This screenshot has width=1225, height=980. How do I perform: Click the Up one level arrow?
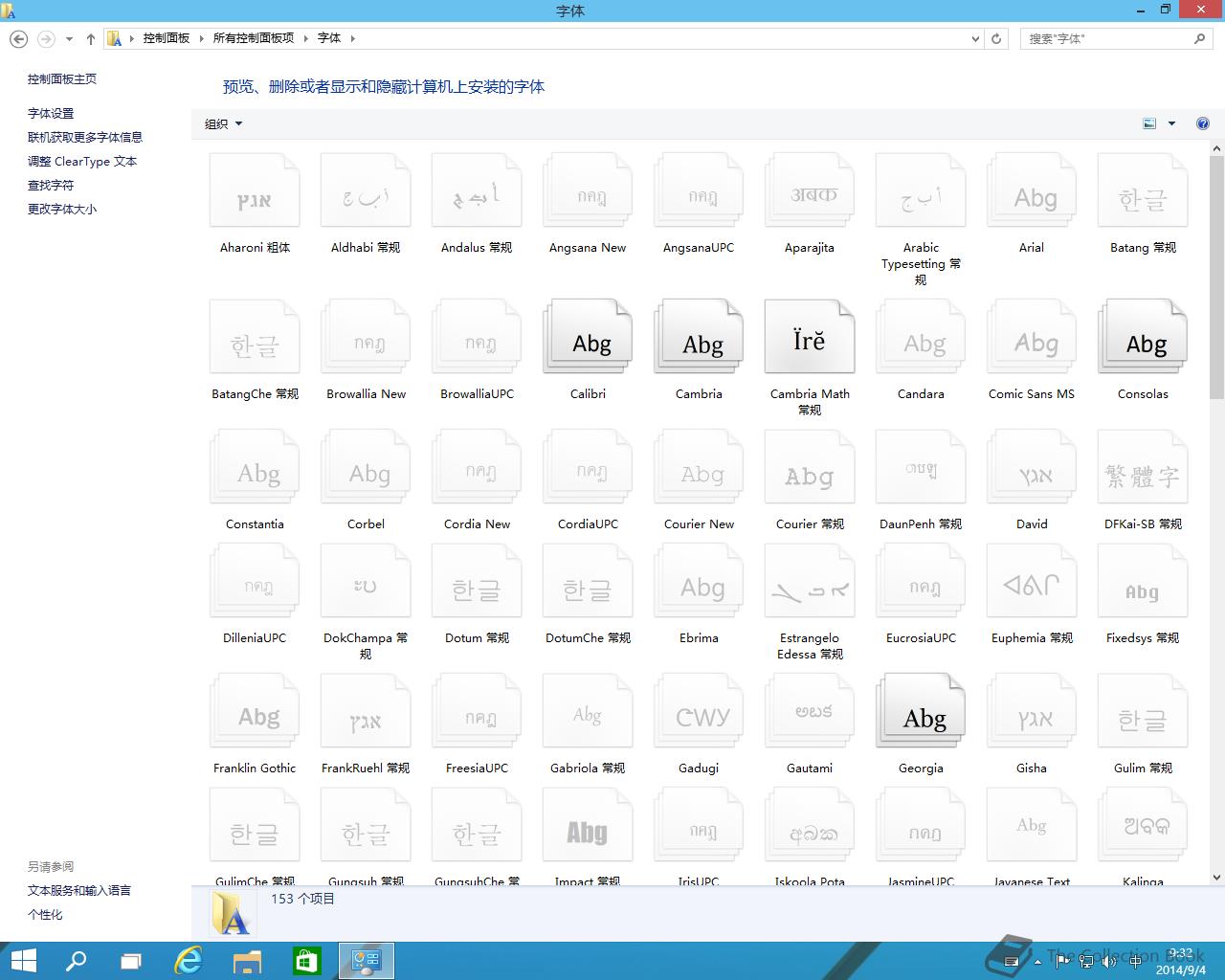click(x=91, y=39)
